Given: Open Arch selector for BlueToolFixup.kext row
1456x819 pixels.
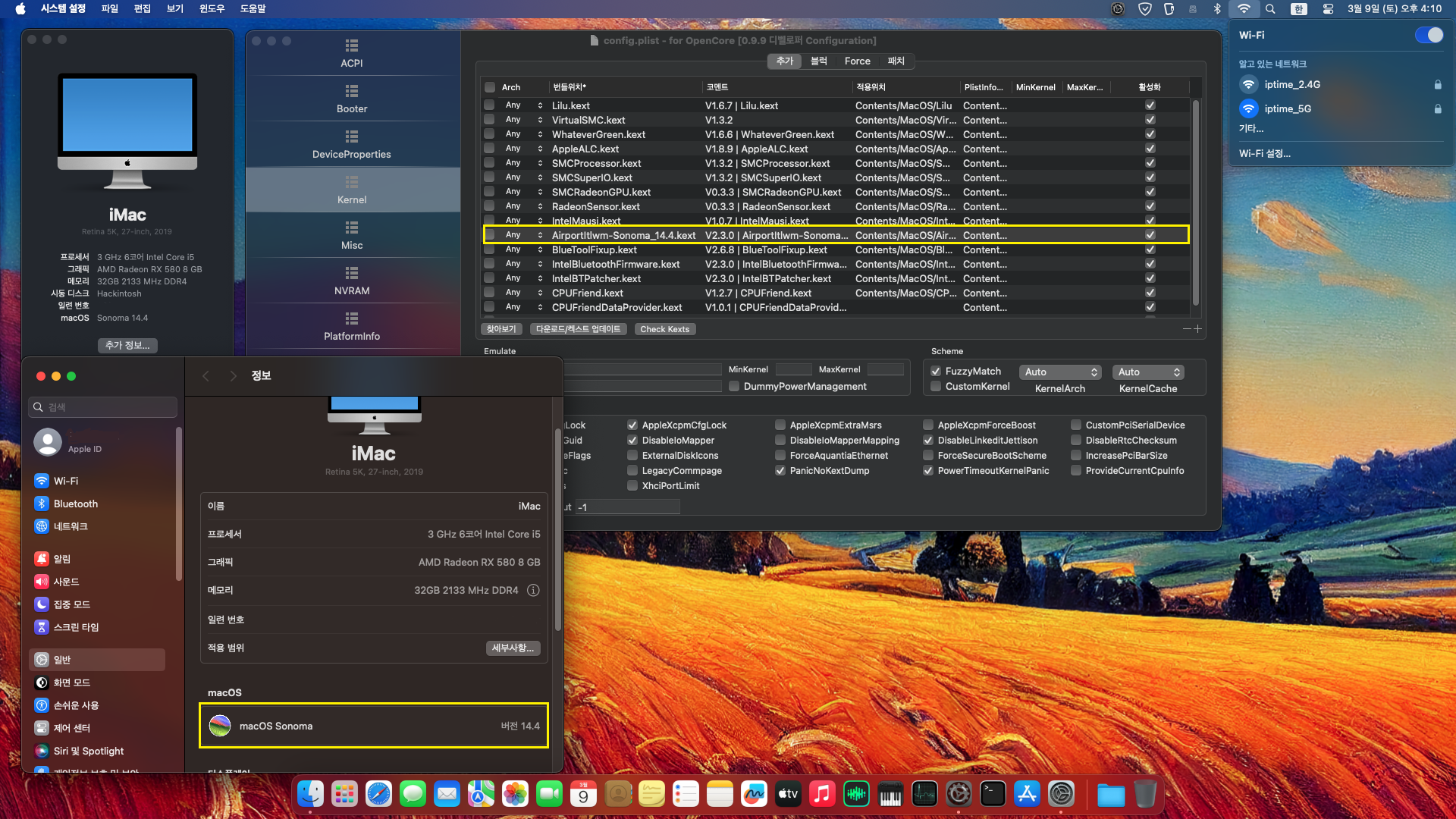Looking at the screenshot, I should pos(540,249).
